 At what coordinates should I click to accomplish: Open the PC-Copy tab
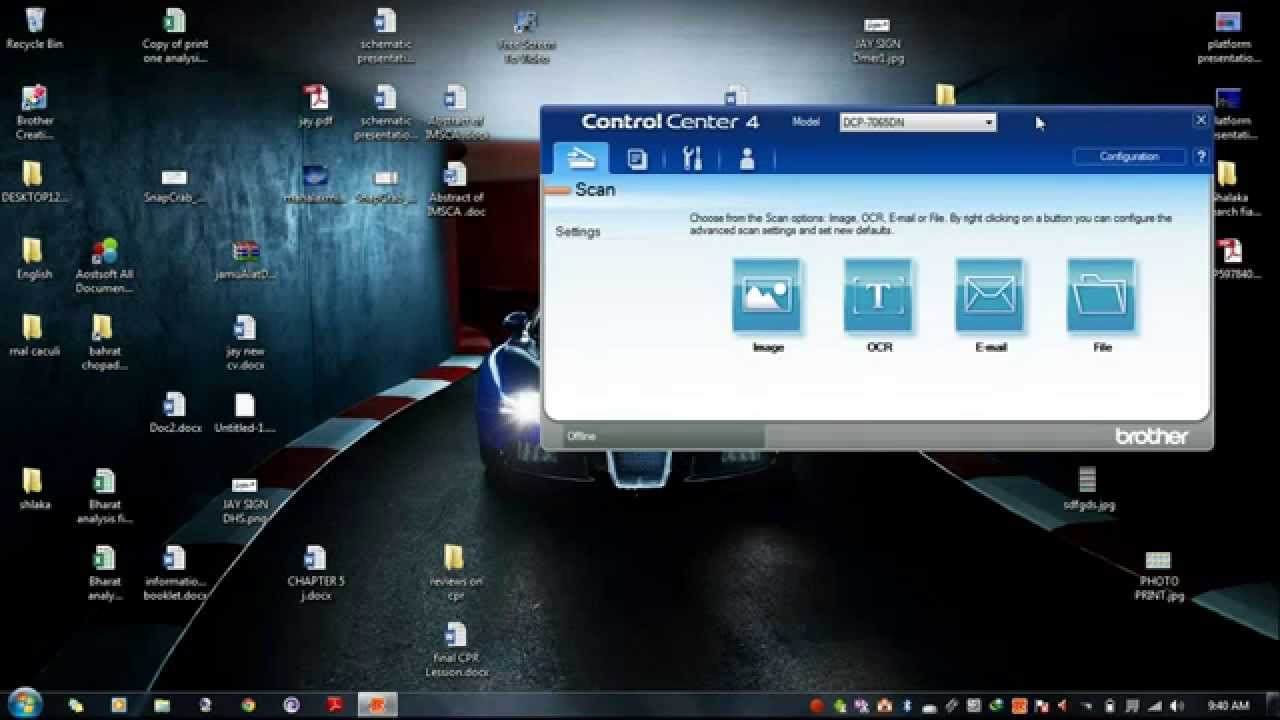click(x=637, y=158)
